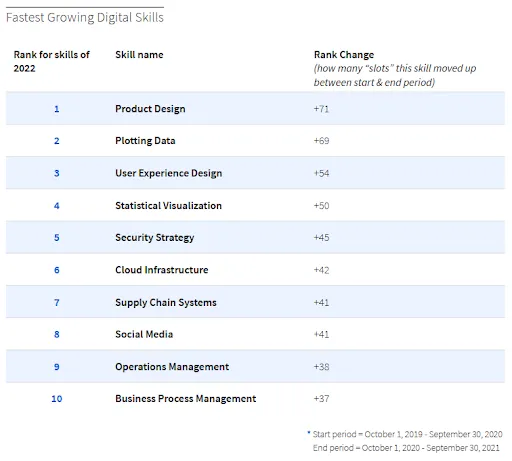Click the Social Media skill name
Image resolution: width=512 pixels, height=461 pixels.
144,334
